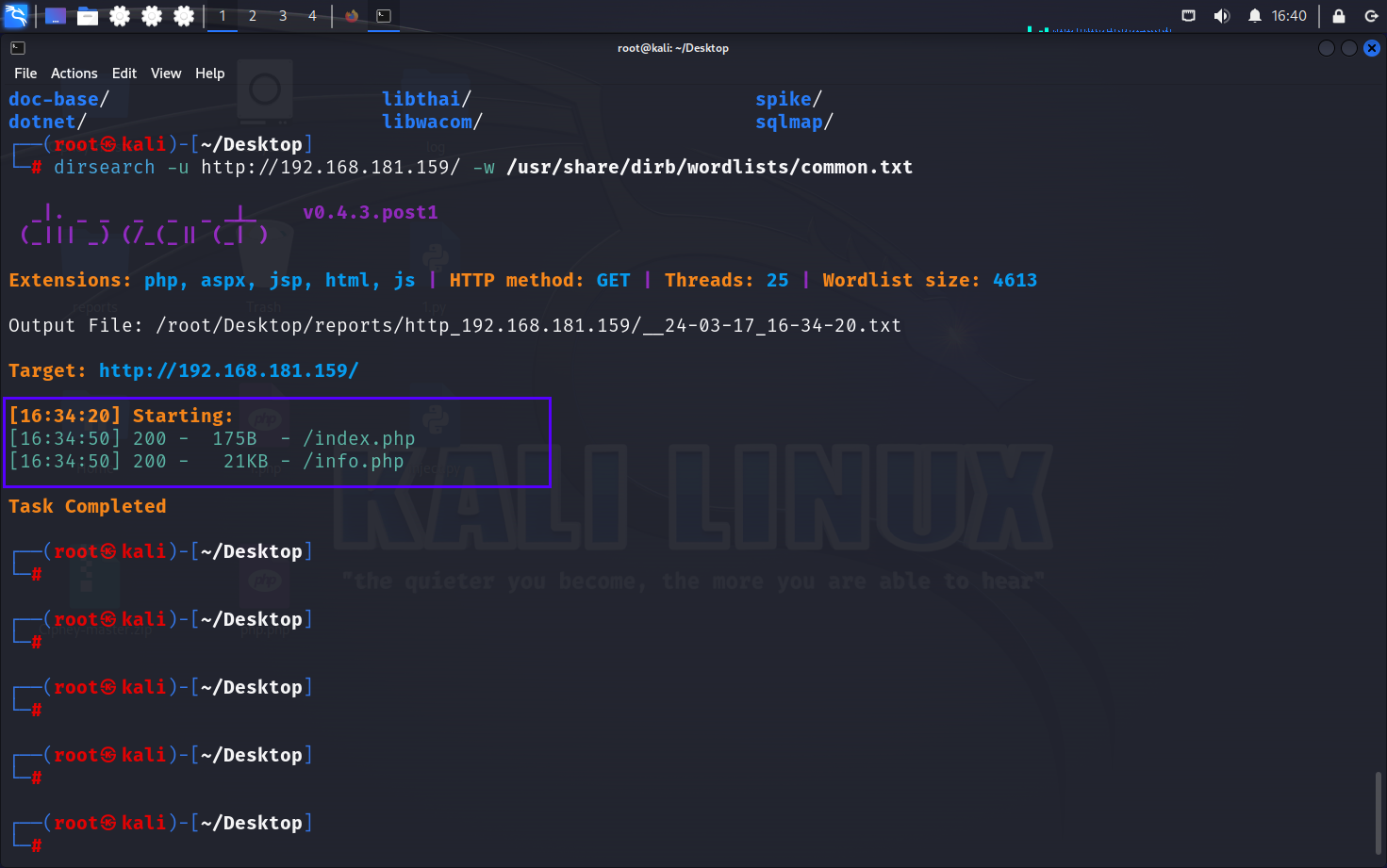Launch Firefox from the taskbar

point(352,16)
